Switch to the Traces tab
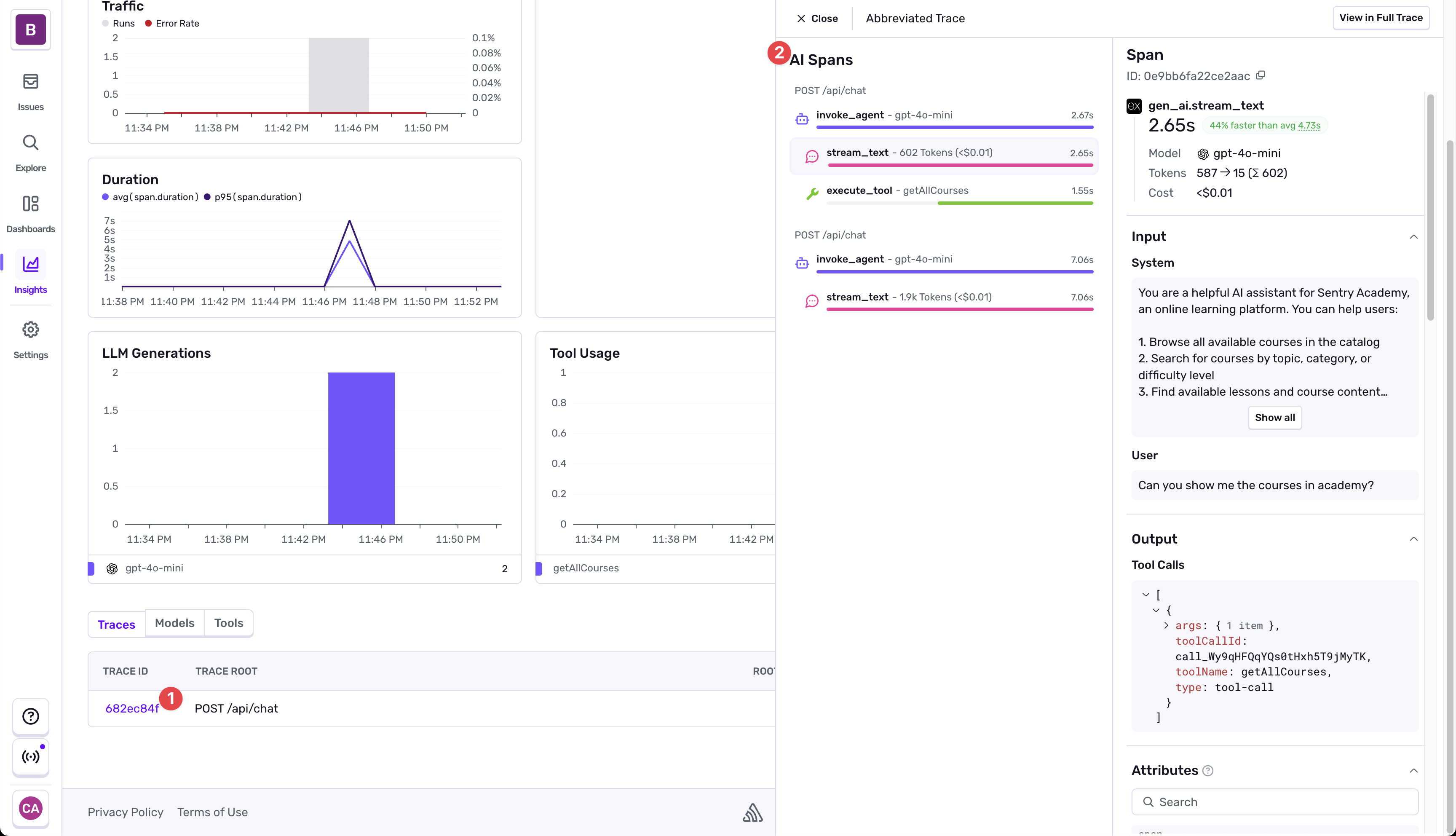Screen dimensions: 1456x836 pyautogui.click(x=117, y=624)
